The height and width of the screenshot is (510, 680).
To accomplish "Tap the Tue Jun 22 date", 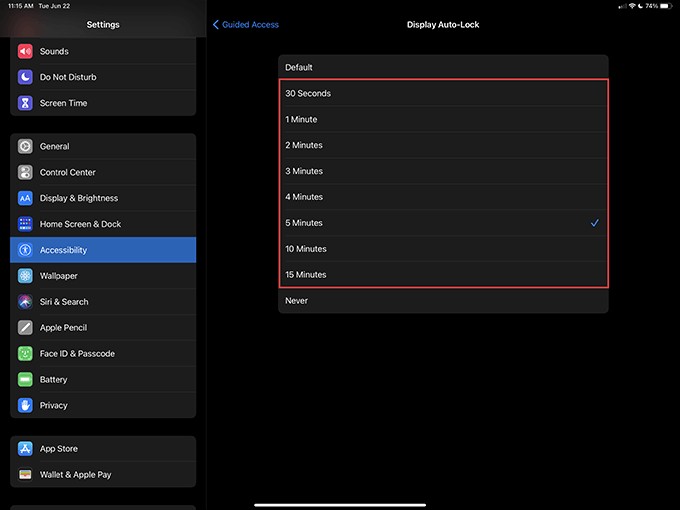I will [54, 6].
